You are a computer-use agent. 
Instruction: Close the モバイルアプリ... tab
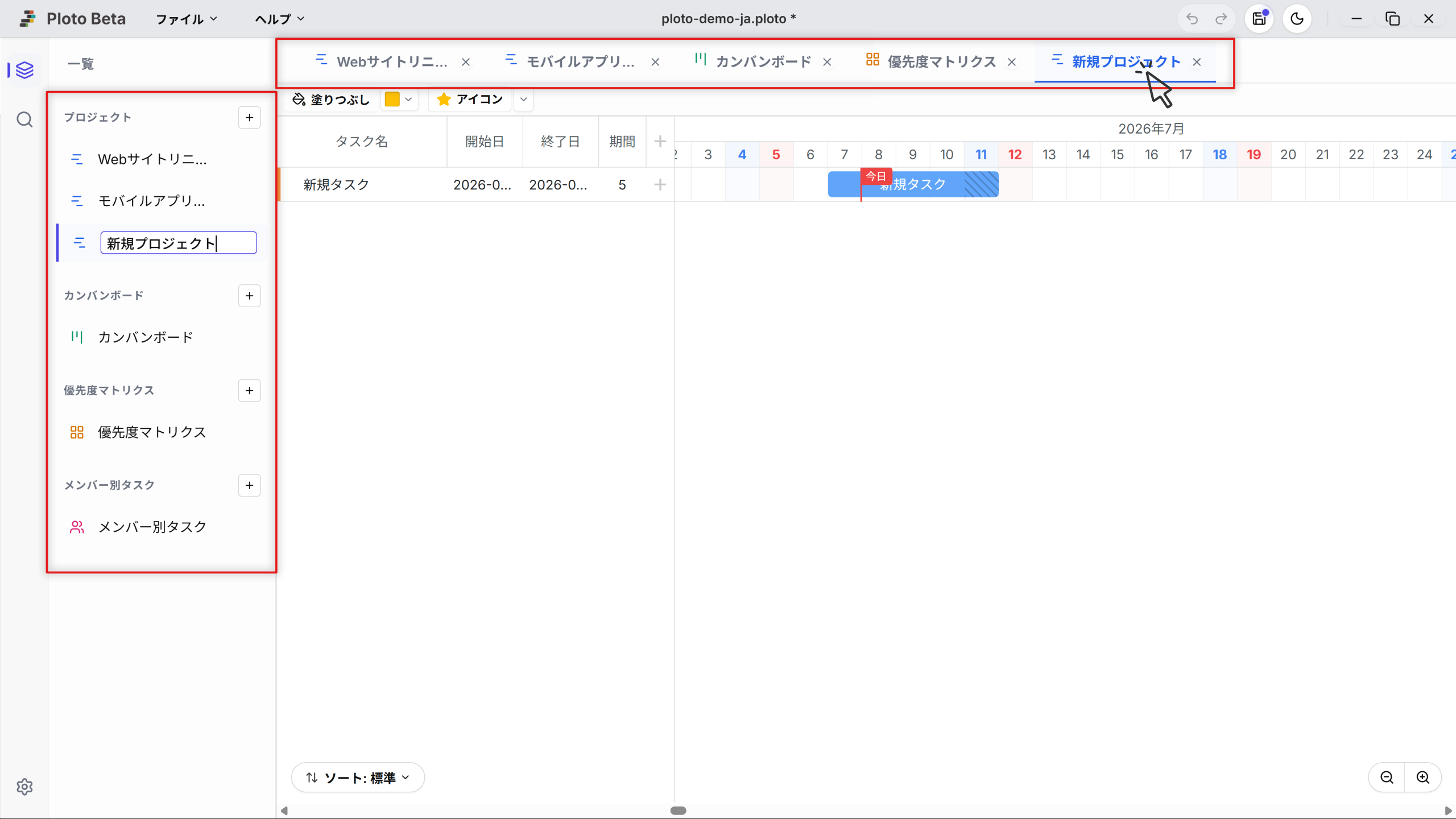pos(655,62)
